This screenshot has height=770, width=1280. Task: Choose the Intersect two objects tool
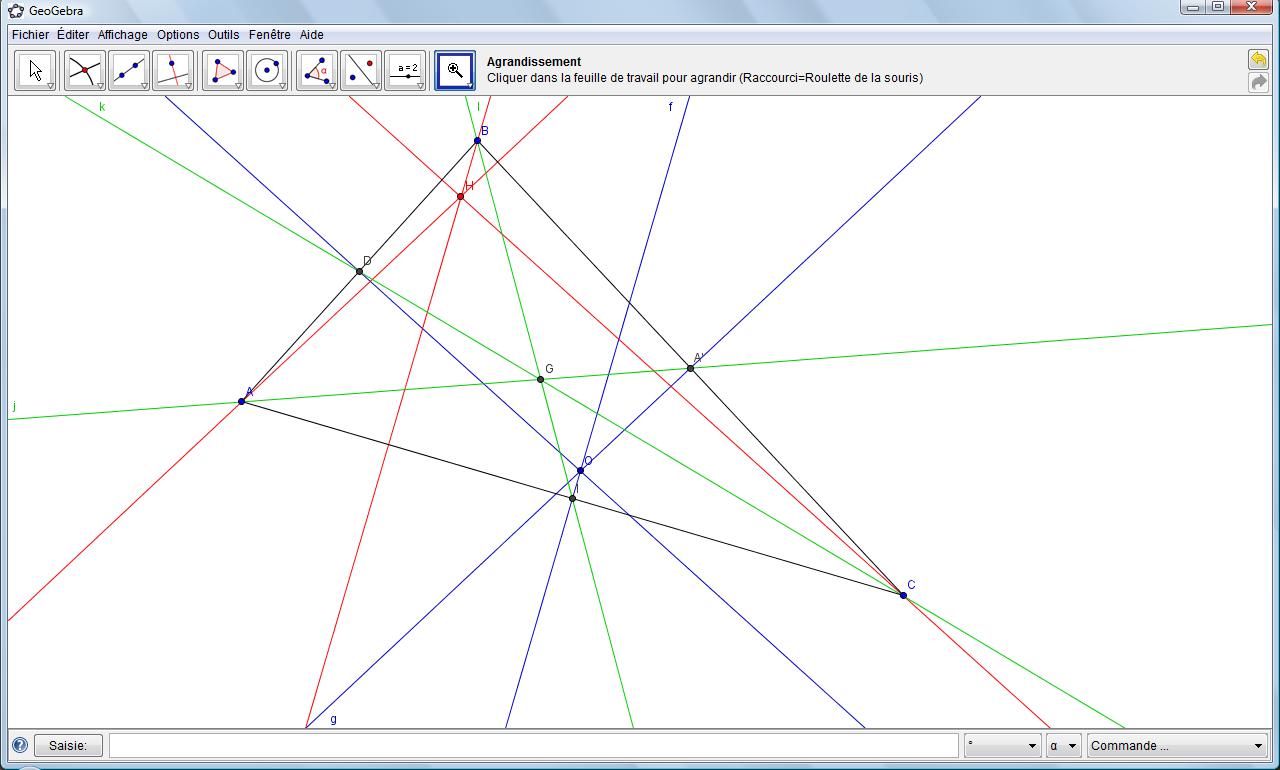[x=86, y=71]
